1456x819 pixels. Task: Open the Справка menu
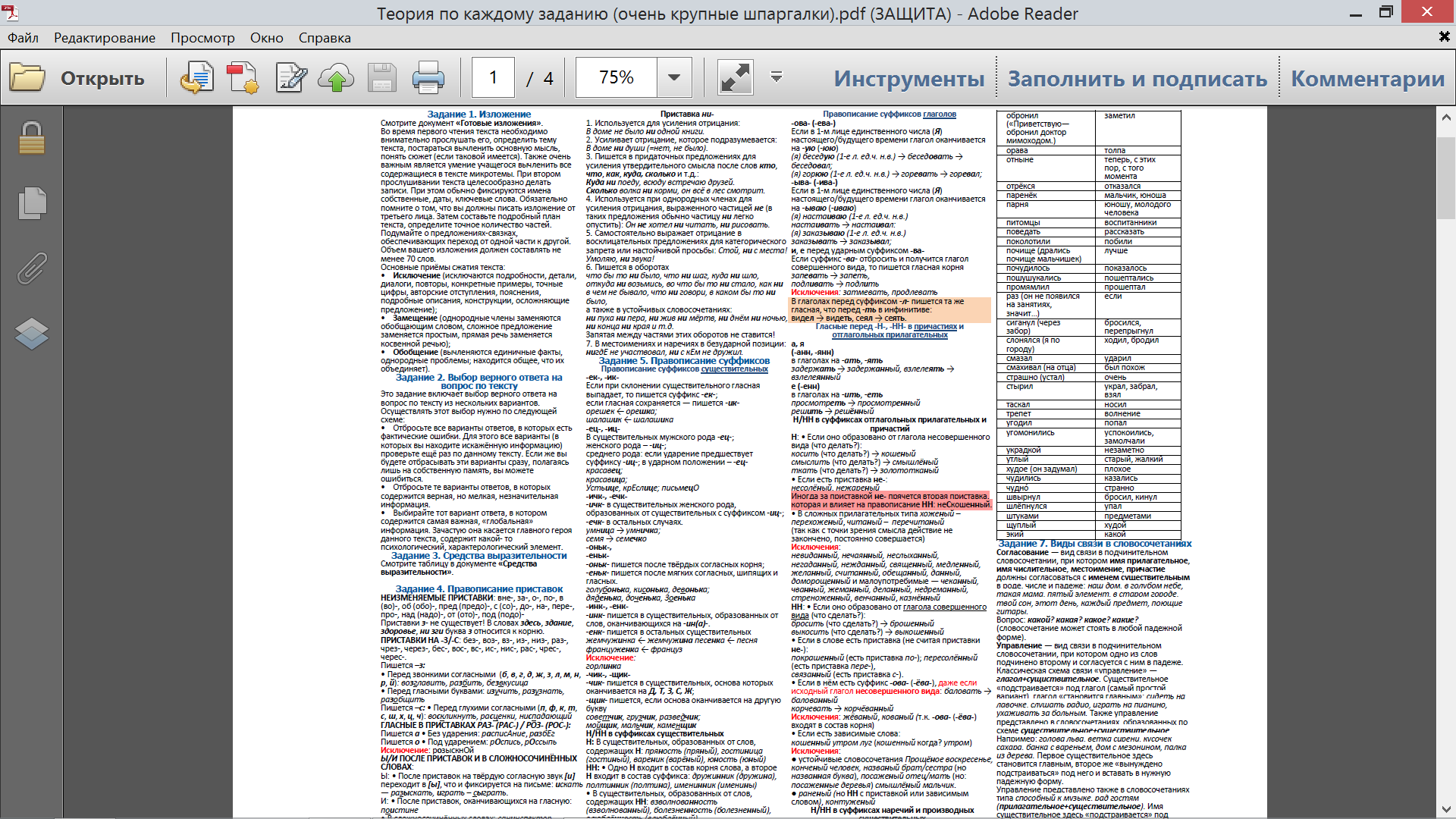point(325,38)
